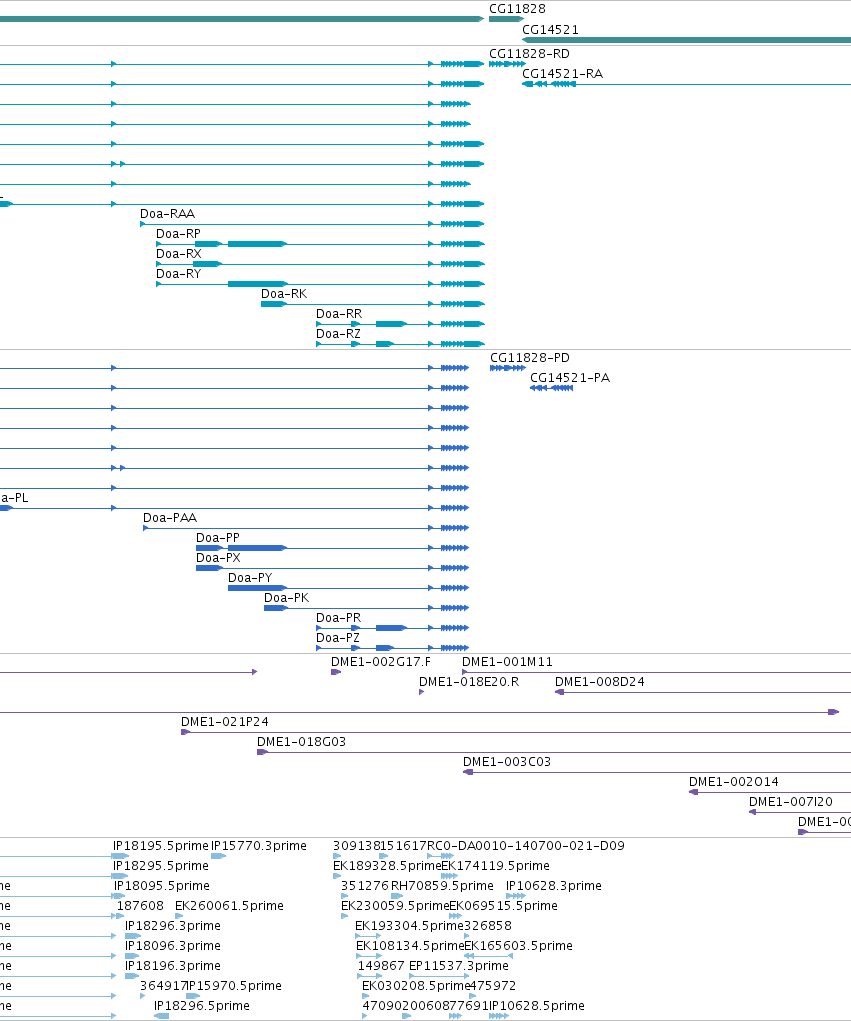Screen dimensions: 851x1021
Task: Select the Doa-PY protein label
Action: coord(250,578)
